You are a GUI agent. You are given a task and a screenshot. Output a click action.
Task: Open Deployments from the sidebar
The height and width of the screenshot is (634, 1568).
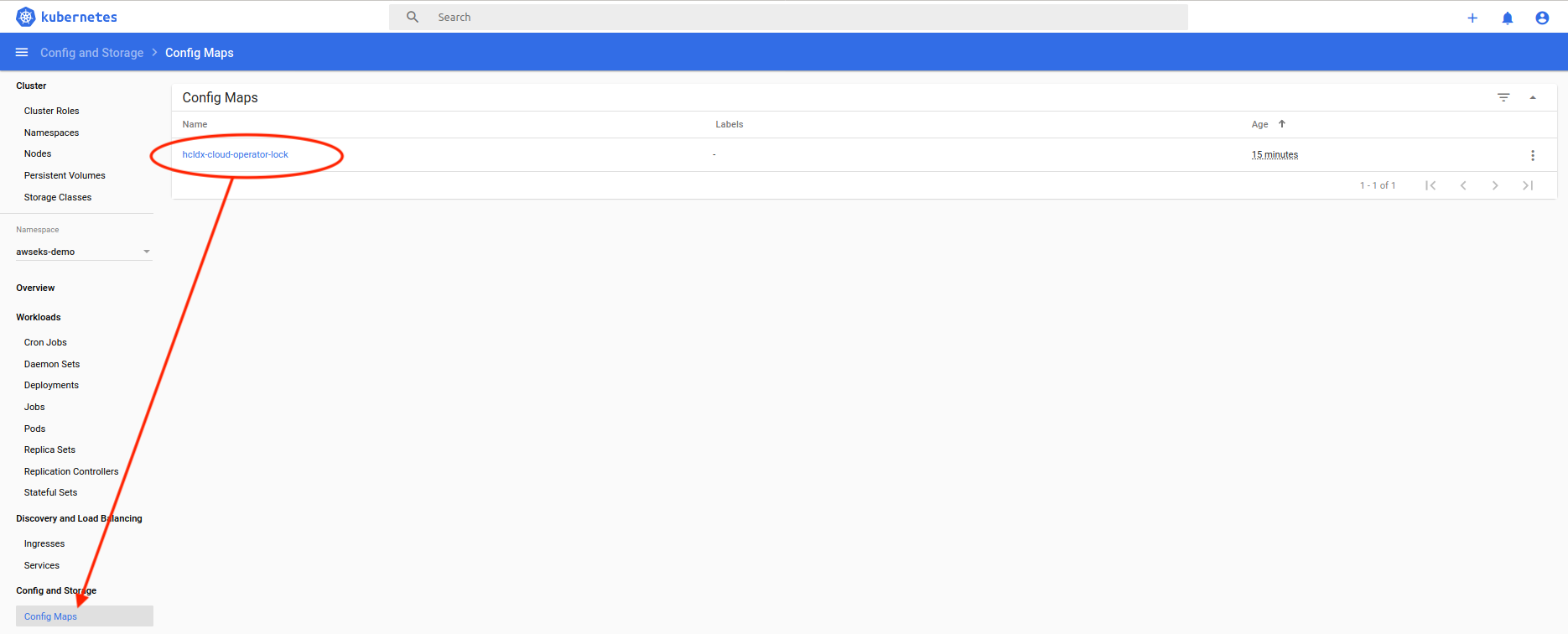click(51, 385)
